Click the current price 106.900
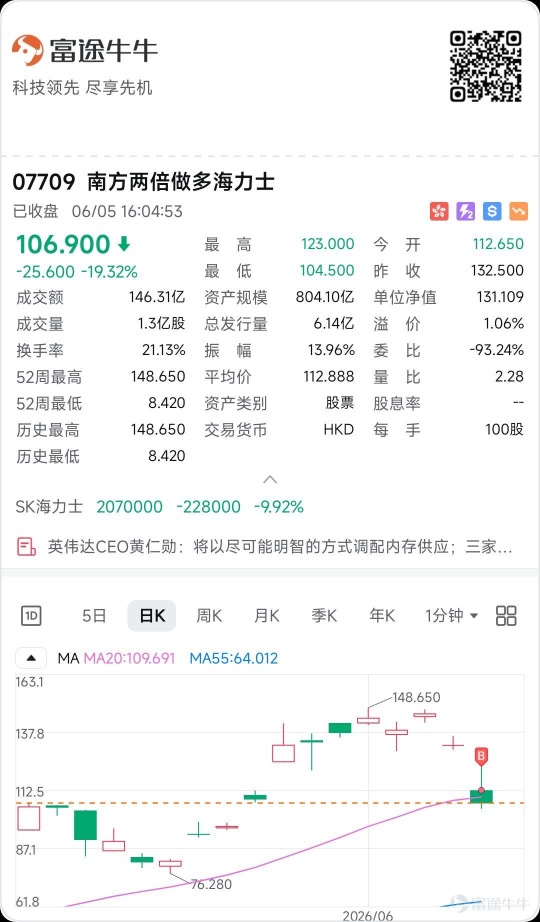This screenshot has height=922, width=540. [63, 244]
